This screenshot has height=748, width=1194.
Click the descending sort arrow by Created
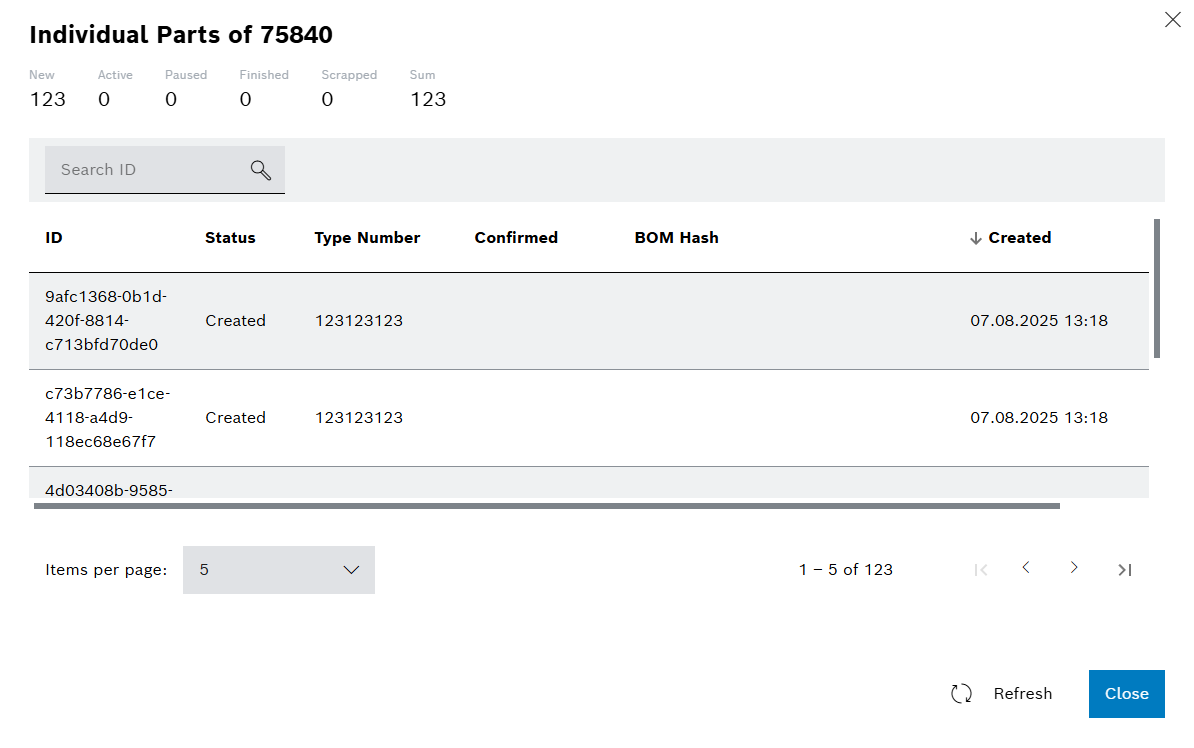coord(976,238)
